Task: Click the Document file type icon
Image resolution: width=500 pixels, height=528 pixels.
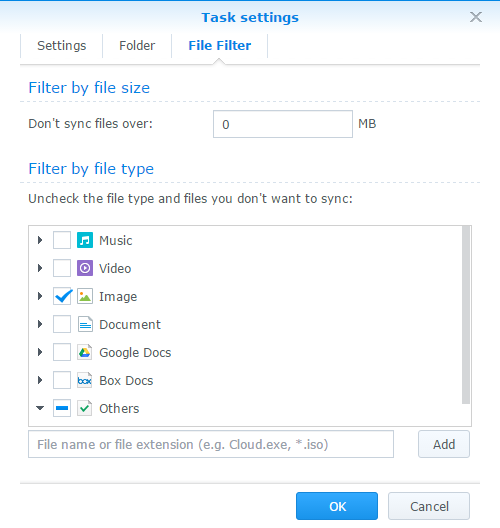Action: pos(85,324)
